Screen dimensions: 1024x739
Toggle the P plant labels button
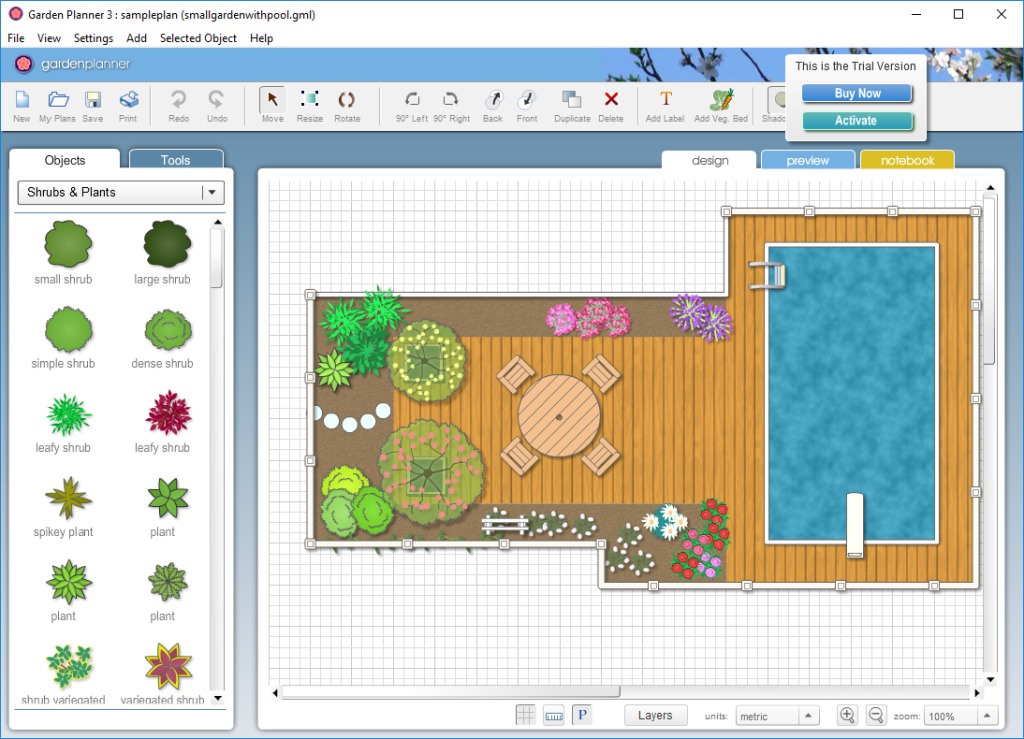click(x=581, y=715)
